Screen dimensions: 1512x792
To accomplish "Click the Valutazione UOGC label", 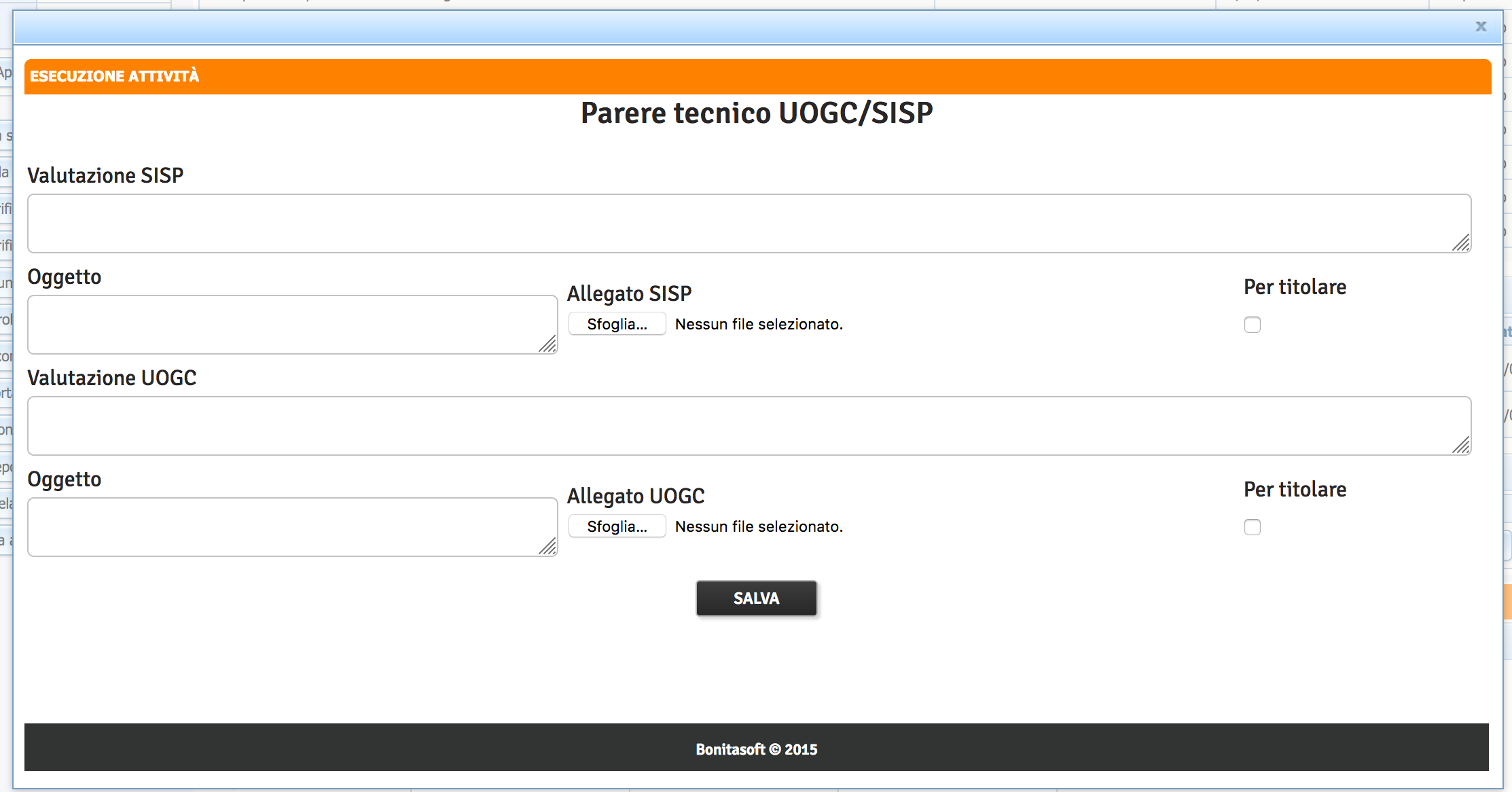I will pos(112,378).
